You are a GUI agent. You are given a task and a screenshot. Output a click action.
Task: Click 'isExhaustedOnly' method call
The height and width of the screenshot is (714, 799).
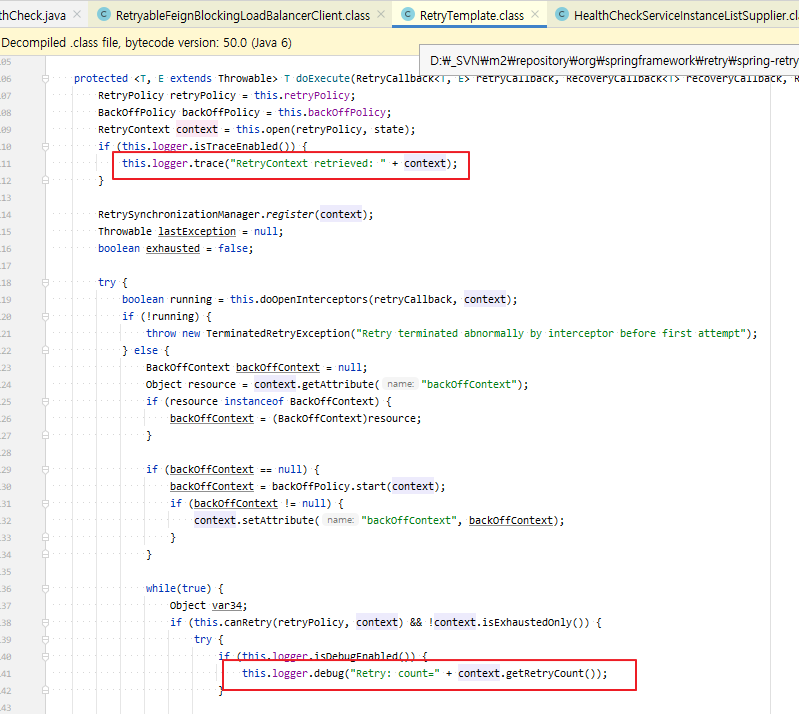point(526,622)
